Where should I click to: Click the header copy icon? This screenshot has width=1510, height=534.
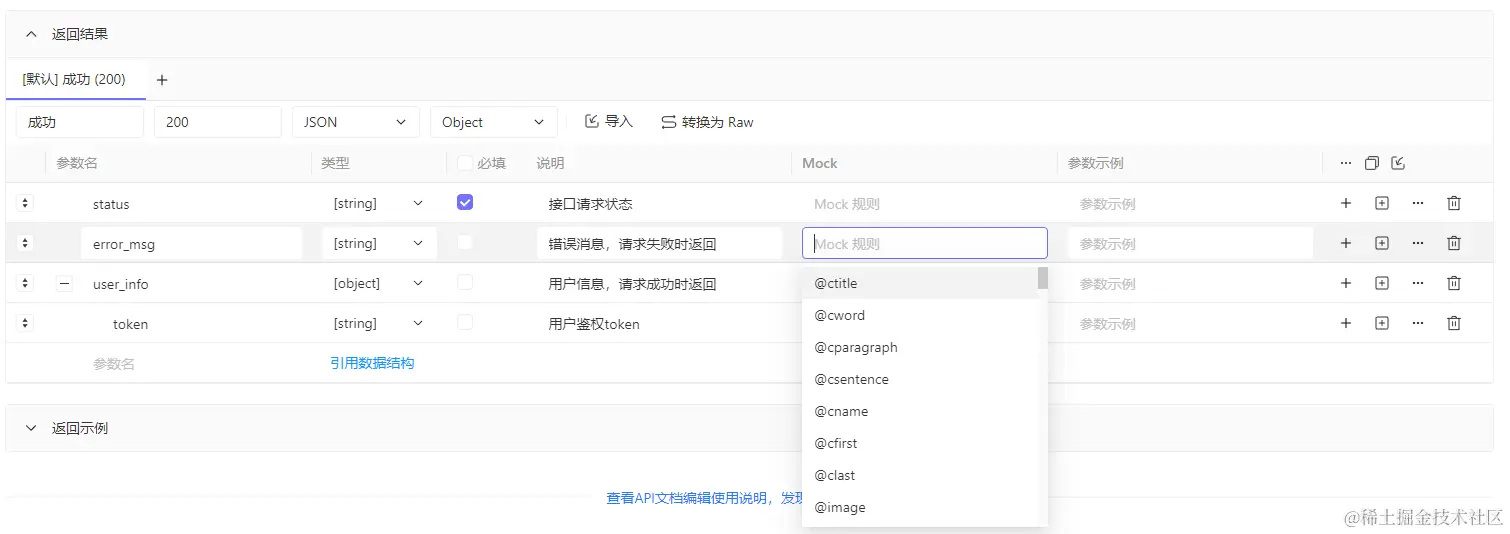click(x=1372, y=163)
